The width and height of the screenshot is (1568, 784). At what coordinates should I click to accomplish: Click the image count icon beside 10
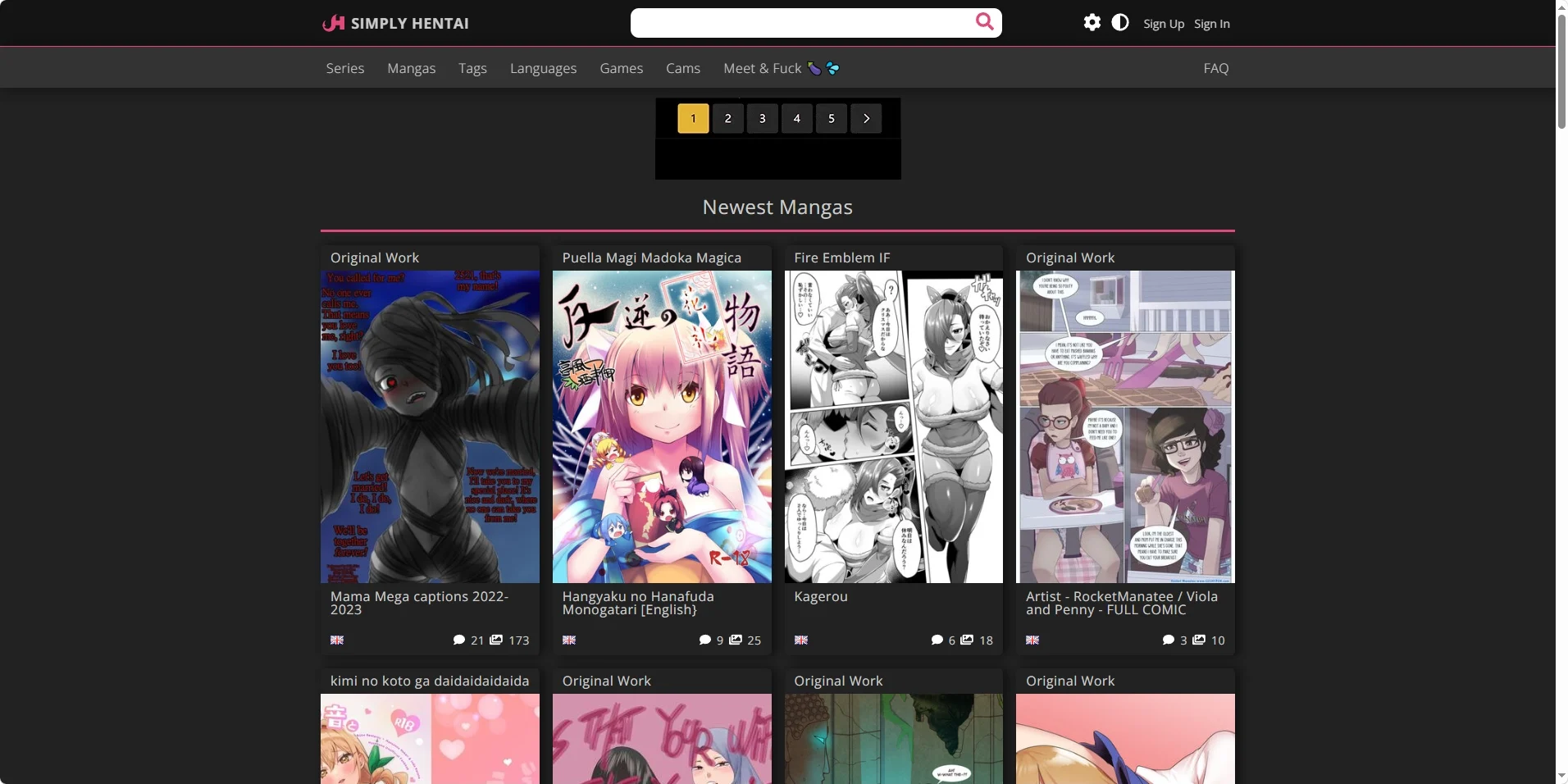1199,640
